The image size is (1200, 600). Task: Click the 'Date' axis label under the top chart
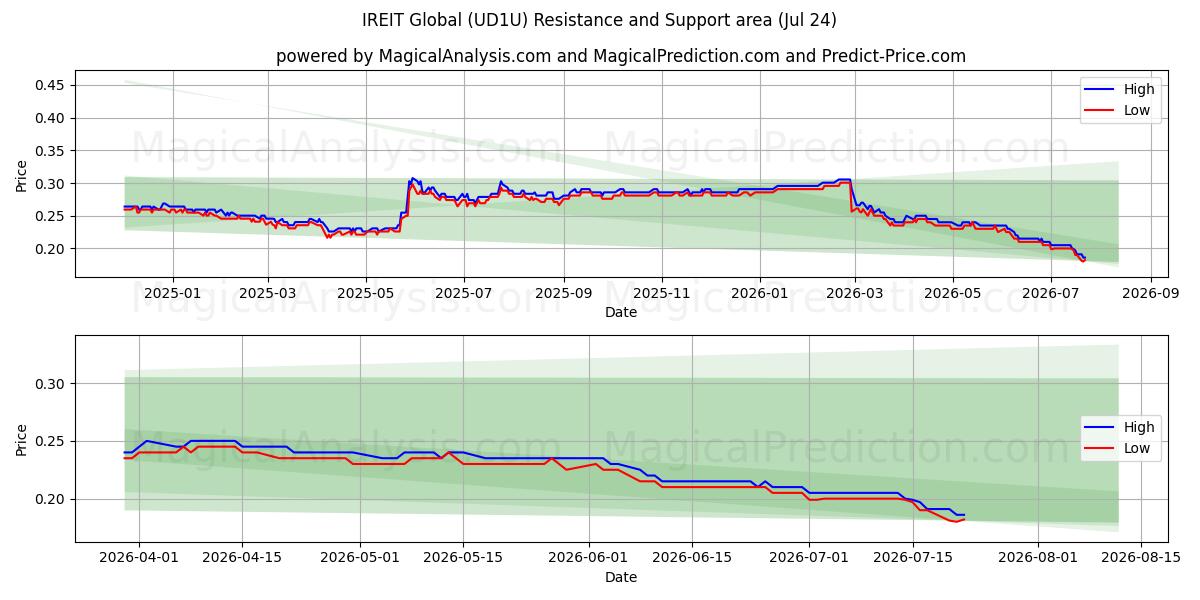(620, 313)
